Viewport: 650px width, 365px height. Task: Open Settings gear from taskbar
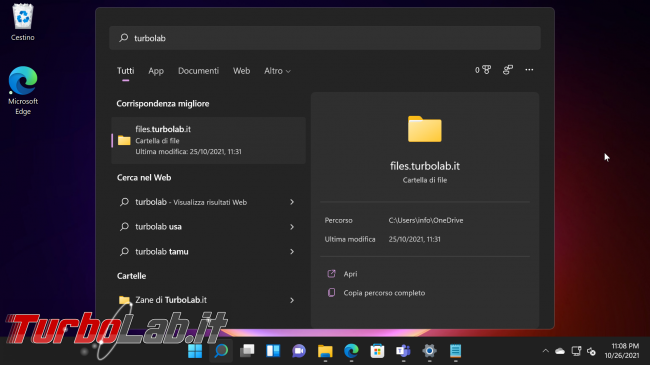pyautogui.click(x=429, y=351)
